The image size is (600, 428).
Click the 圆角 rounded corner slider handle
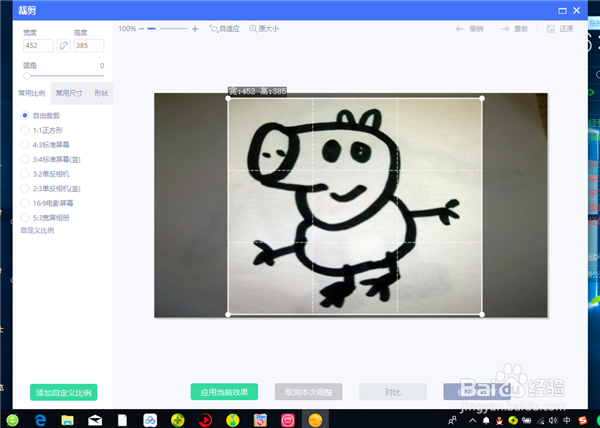tap(26, 76)
